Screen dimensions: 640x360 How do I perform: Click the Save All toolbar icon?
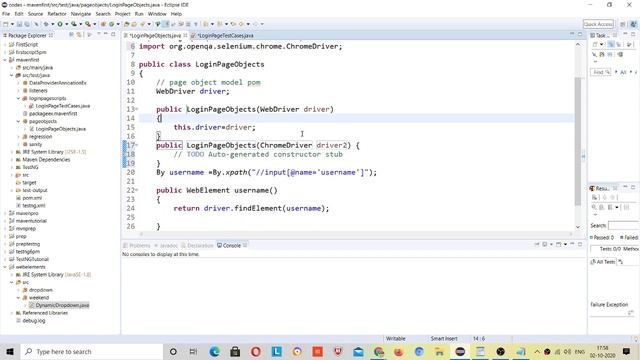[x=27, y=24]
